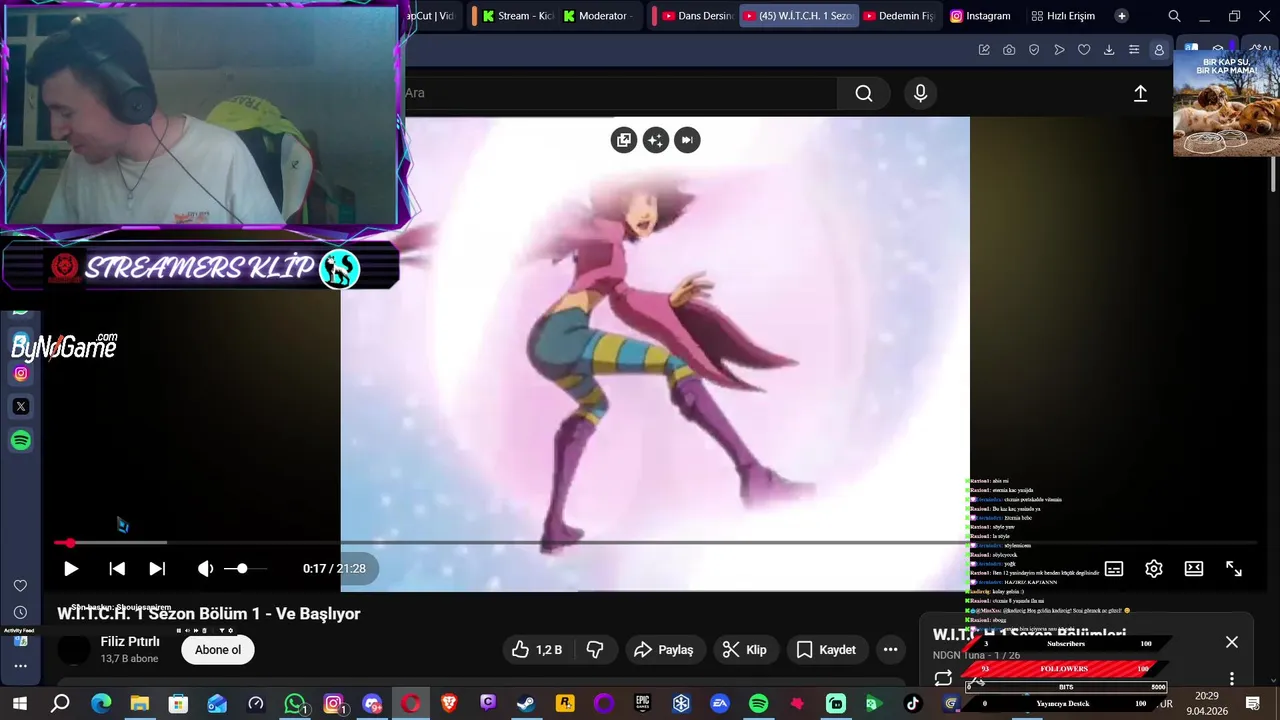Open the browser heart bookmarks icon
This screenshot has height=720, width=1280.
(1084, 50)
